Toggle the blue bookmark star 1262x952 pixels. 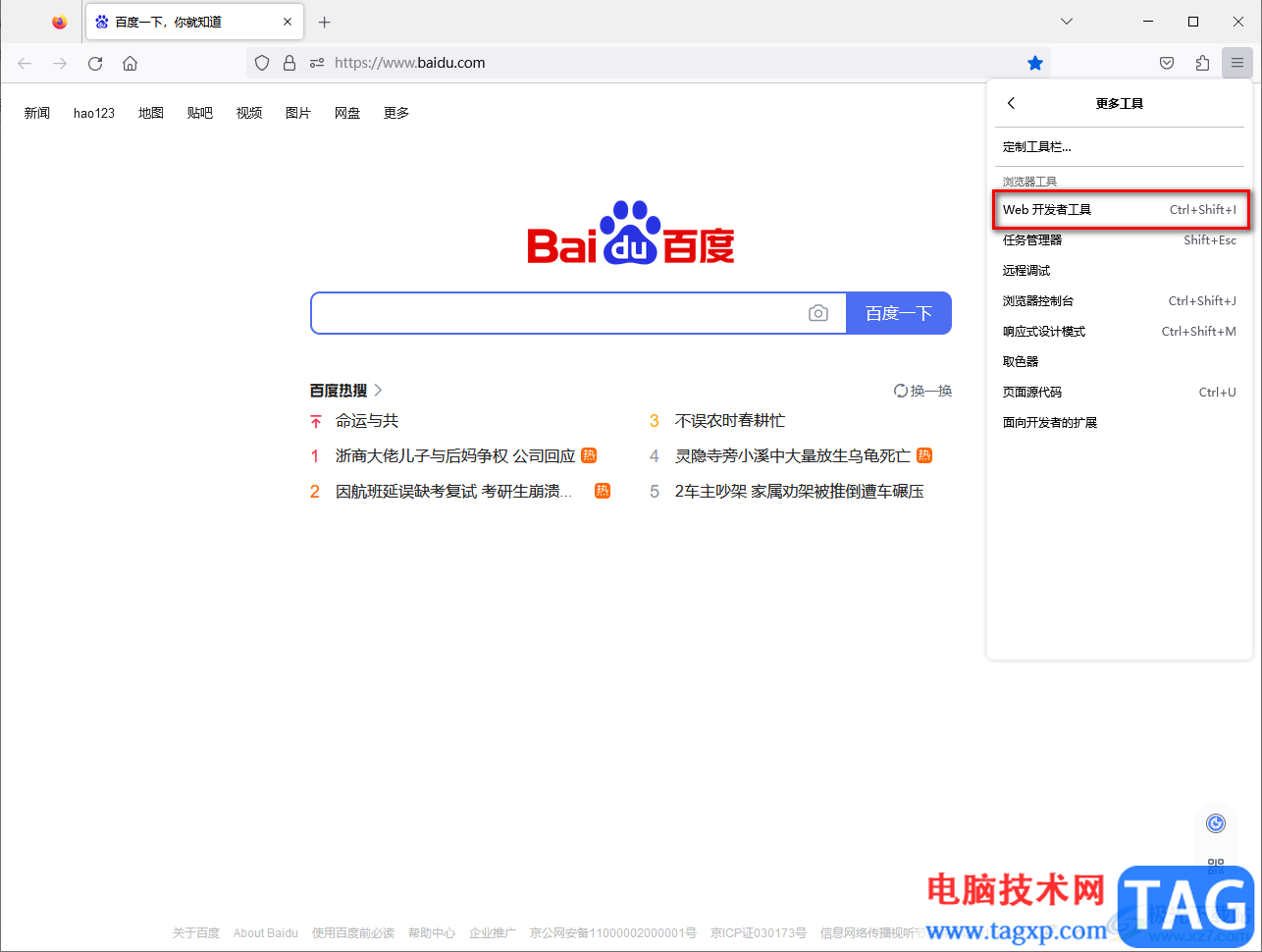1035,63
